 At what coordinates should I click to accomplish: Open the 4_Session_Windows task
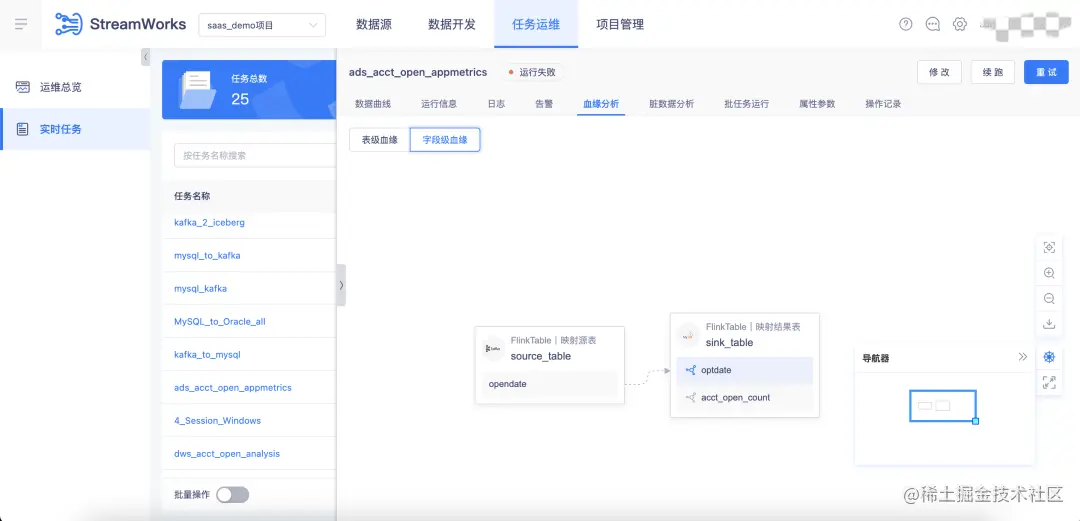point(218,420)
